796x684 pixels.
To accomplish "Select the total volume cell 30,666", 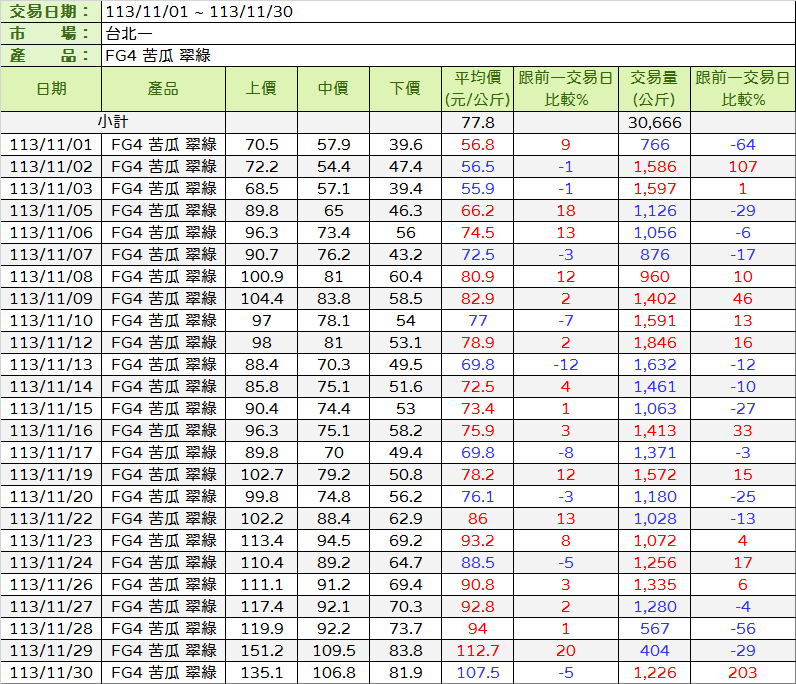I will click(x=653, y=122).
